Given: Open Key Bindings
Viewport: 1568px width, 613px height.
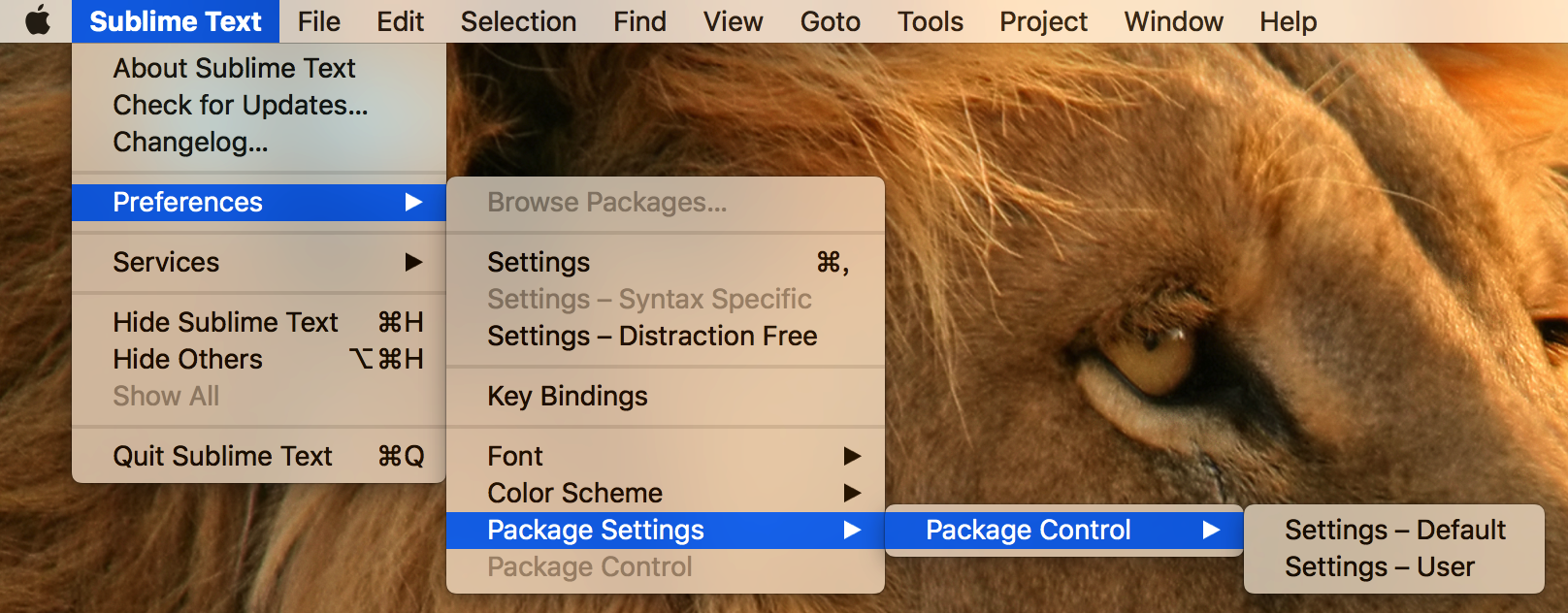Looking at the screenshot, I should pyautogui.click(x=666, y=396).
